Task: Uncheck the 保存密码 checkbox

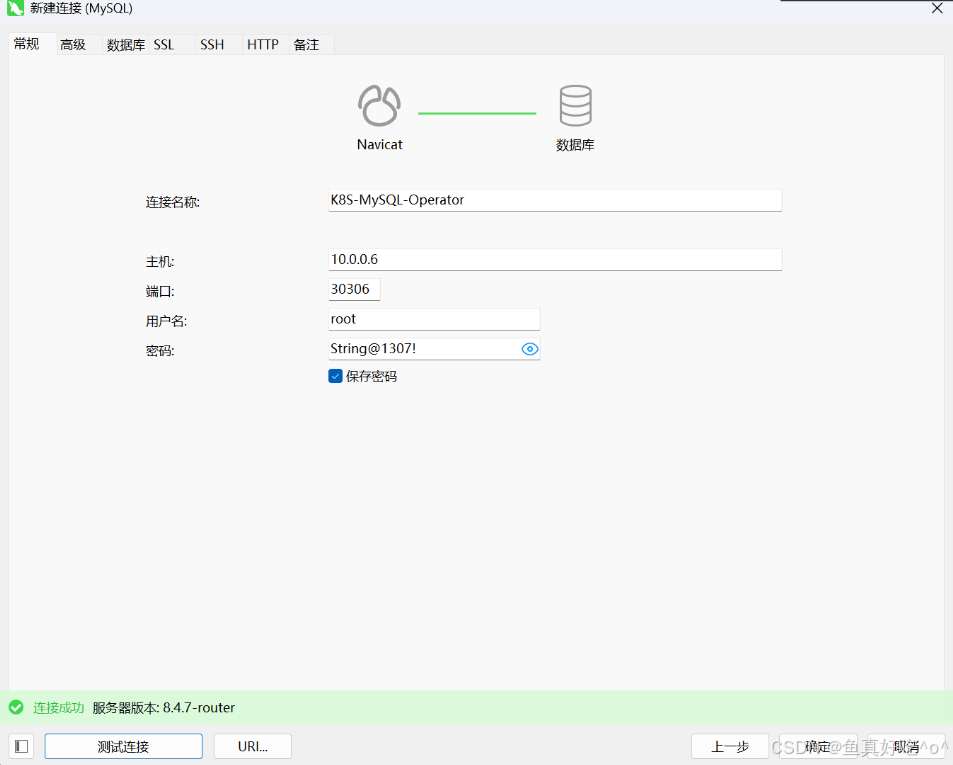Action: [336, 376]
